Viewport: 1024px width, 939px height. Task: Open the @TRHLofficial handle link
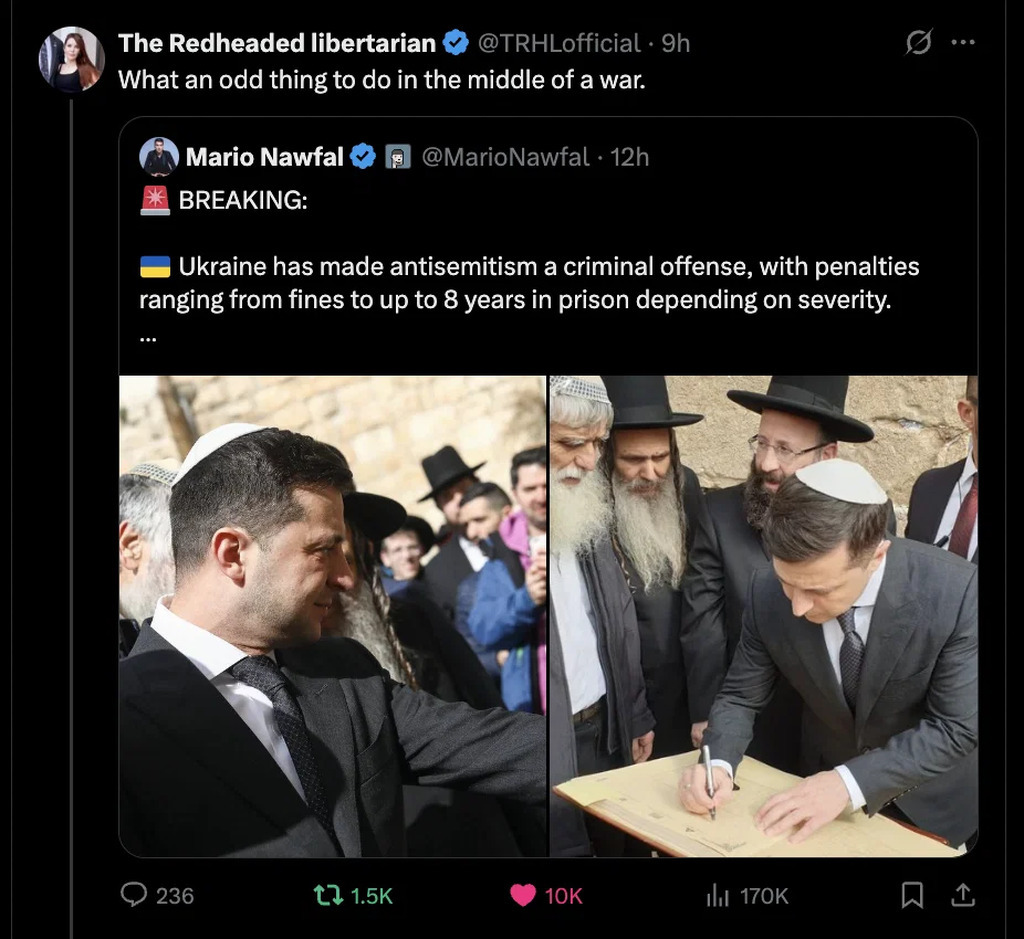click(x=558, y=43)
